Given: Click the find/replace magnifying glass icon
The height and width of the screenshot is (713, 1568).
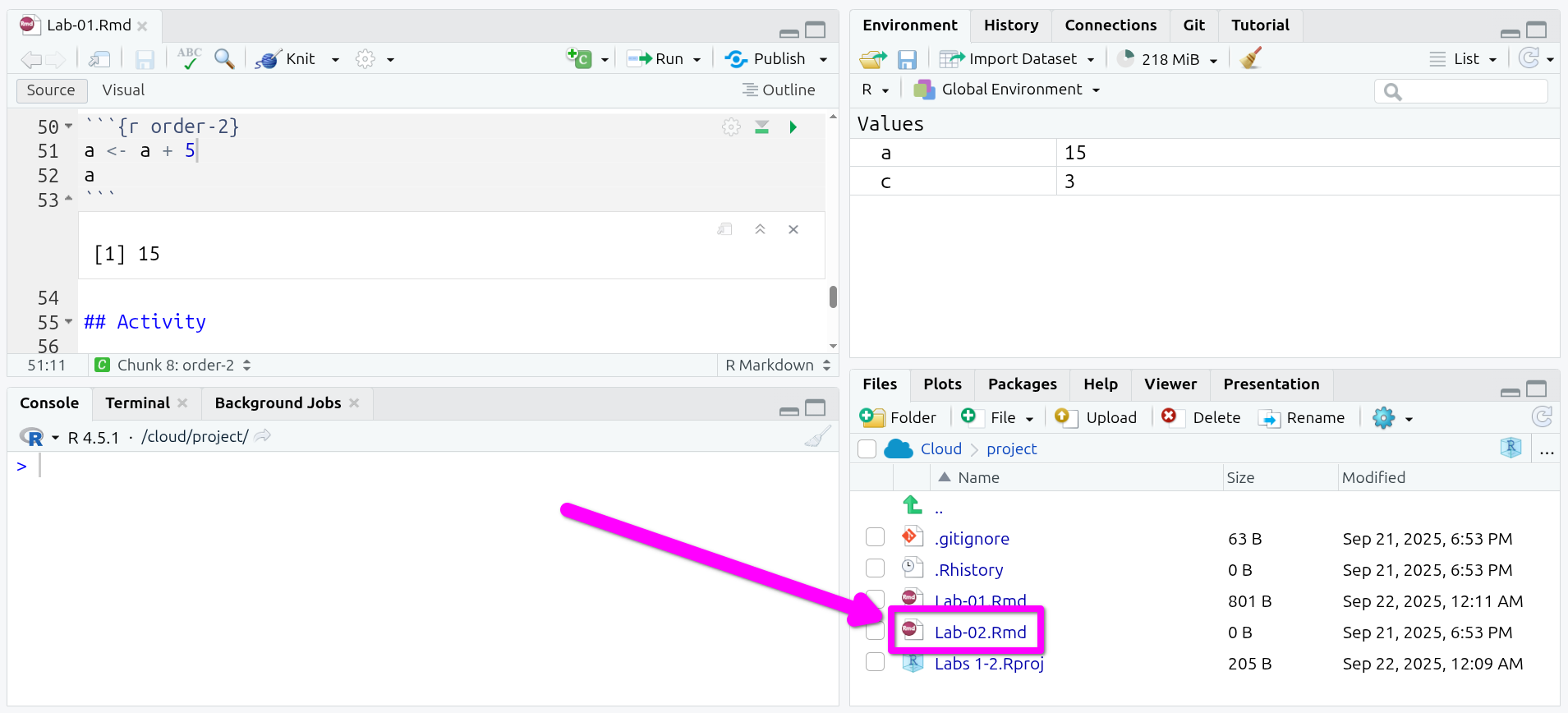Looking at the screenshot, I should [223, 58].
